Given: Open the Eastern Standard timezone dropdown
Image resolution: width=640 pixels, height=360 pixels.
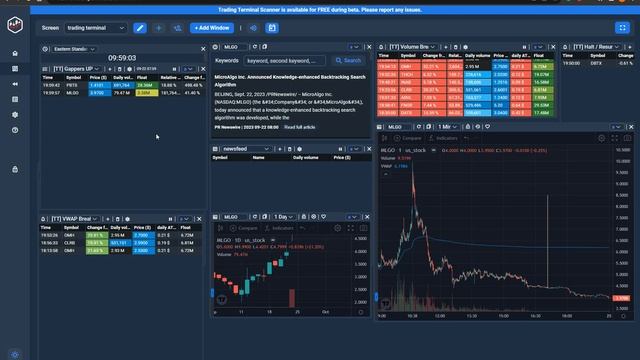Looking at the screenshot, I should click(x=74, y=49).
